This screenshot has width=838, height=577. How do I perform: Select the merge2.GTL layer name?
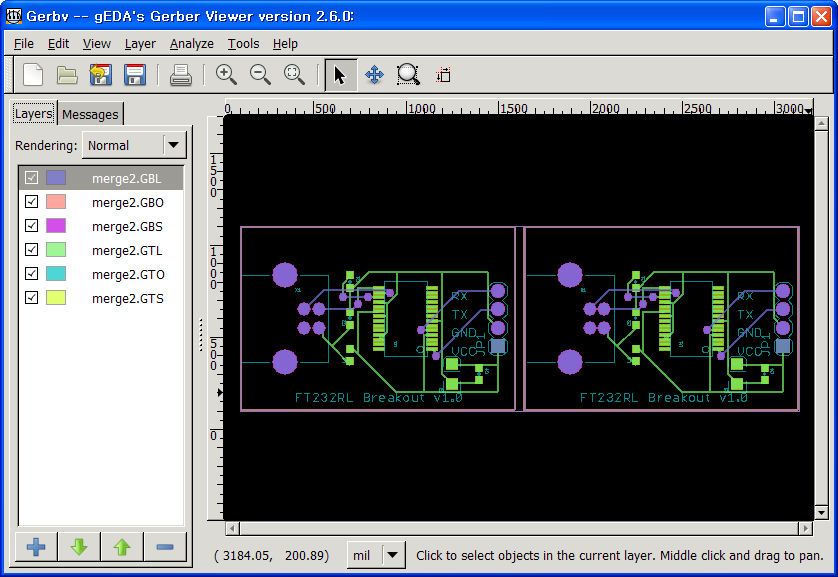(x=127, y=251)
